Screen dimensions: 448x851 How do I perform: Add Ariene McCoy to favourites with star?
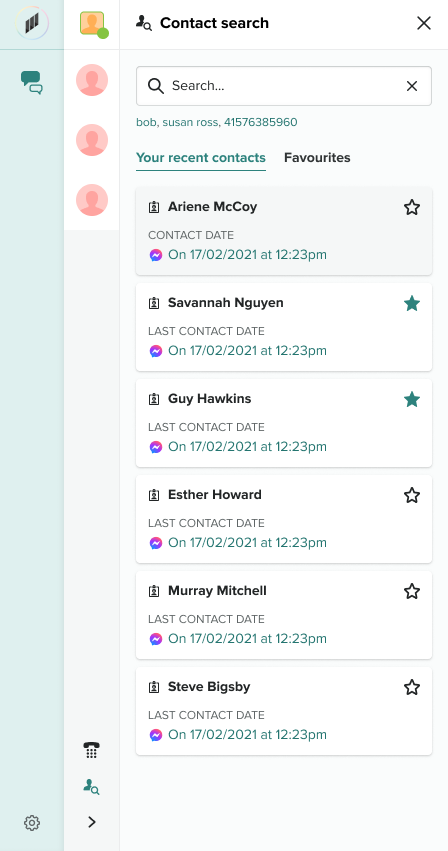(412, 207)
